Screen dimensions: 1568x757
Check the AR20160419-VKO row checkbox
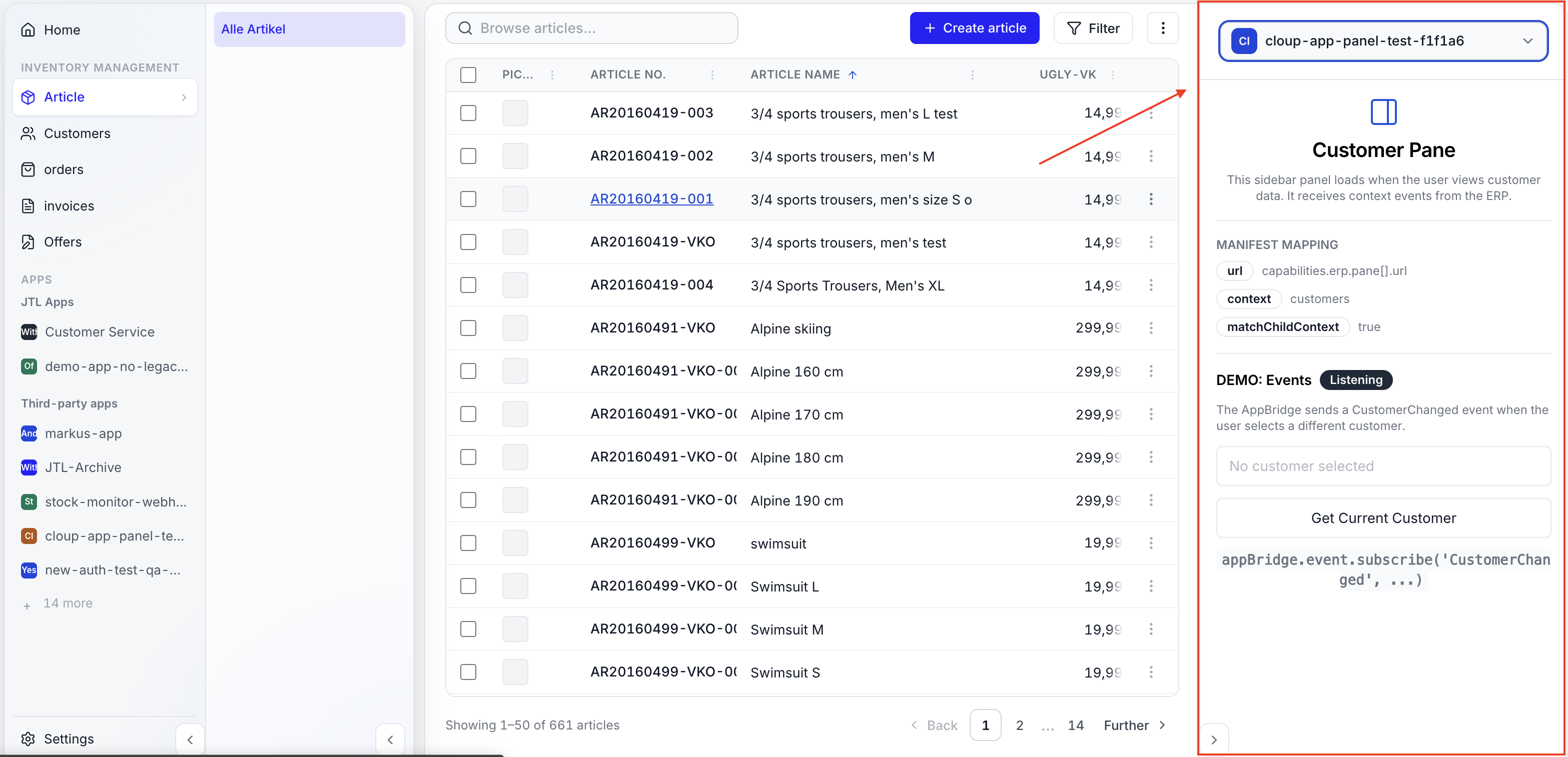point(468,242)
